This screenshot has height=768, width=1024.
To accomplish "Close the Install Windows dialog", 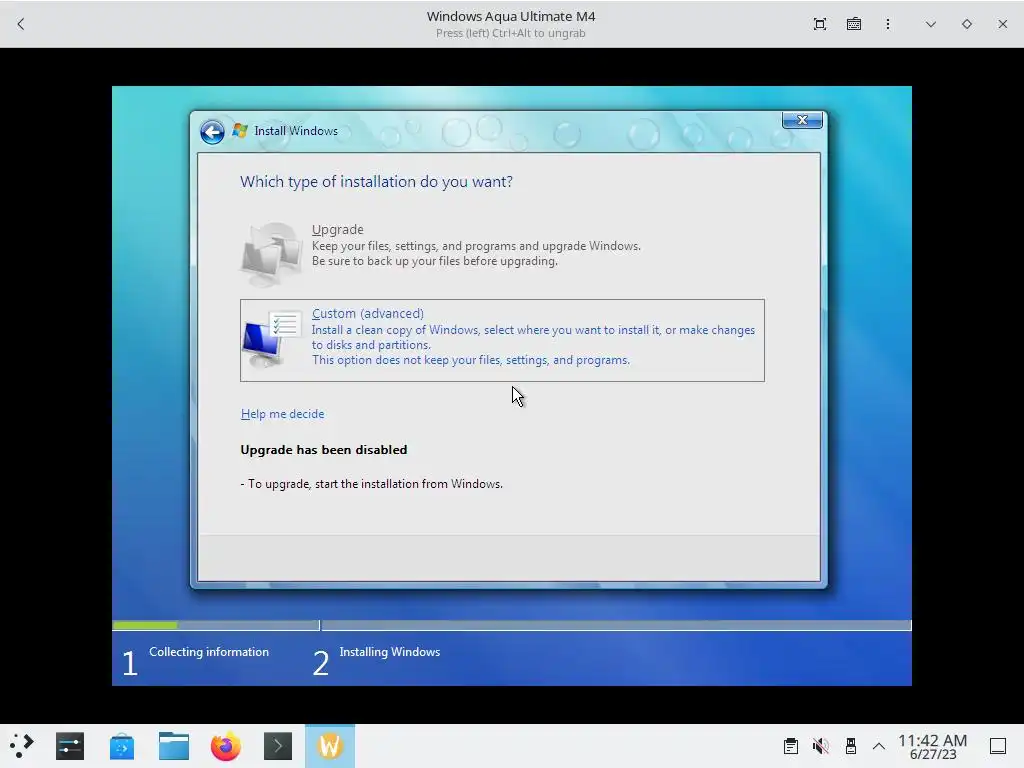I will [x=802, y=120].
